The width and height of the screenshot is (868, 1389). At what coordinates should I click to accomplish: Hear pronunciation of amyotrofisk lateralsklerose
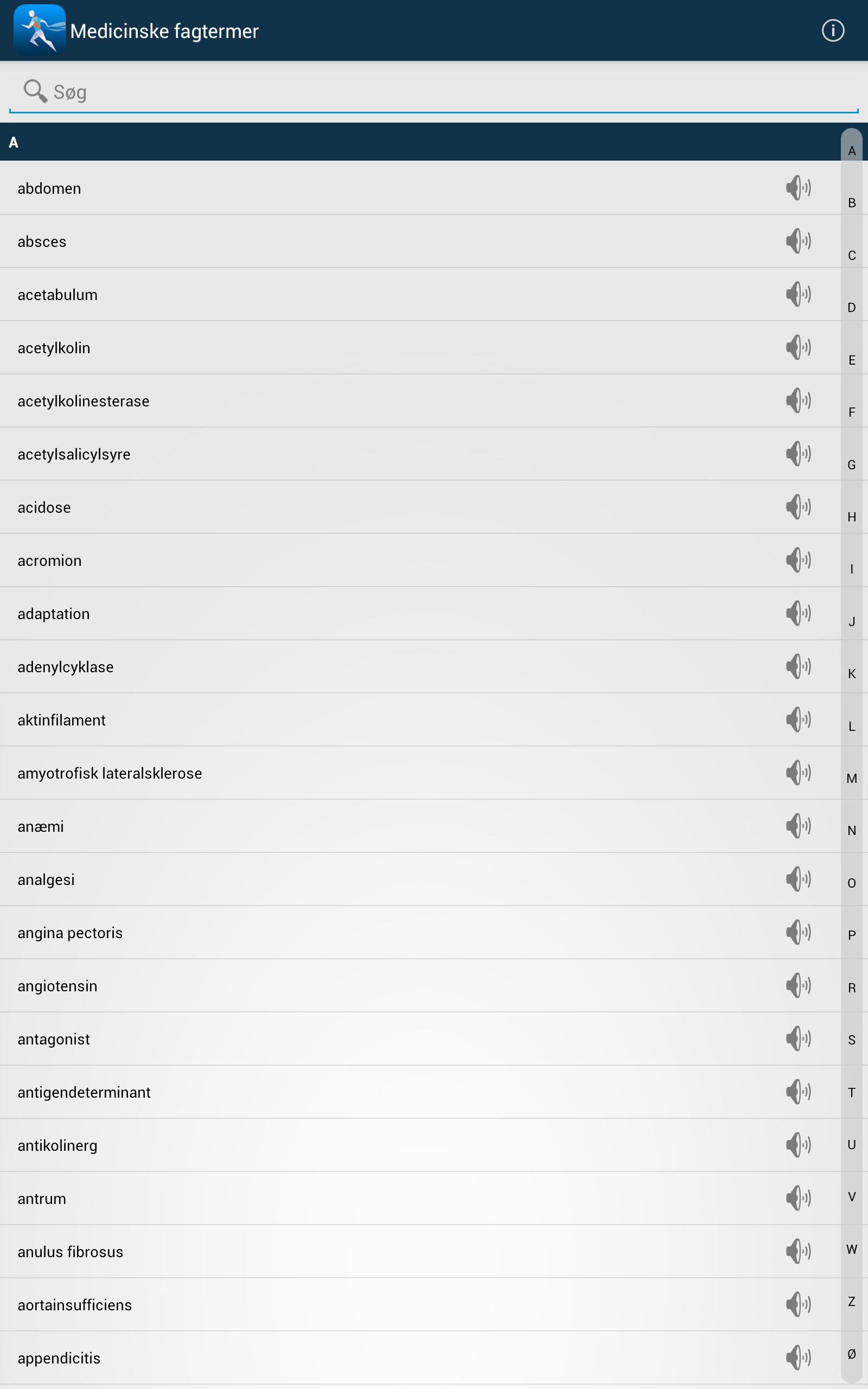798,773
